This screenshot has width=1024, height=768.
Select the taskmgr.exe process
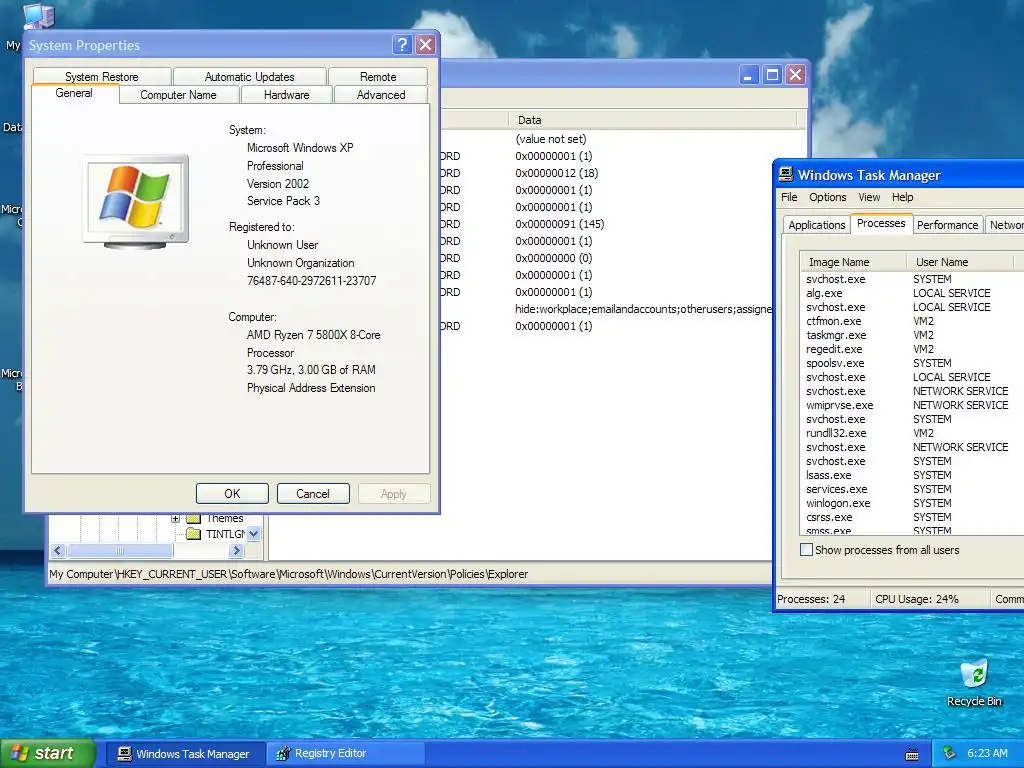coord(836,335)
